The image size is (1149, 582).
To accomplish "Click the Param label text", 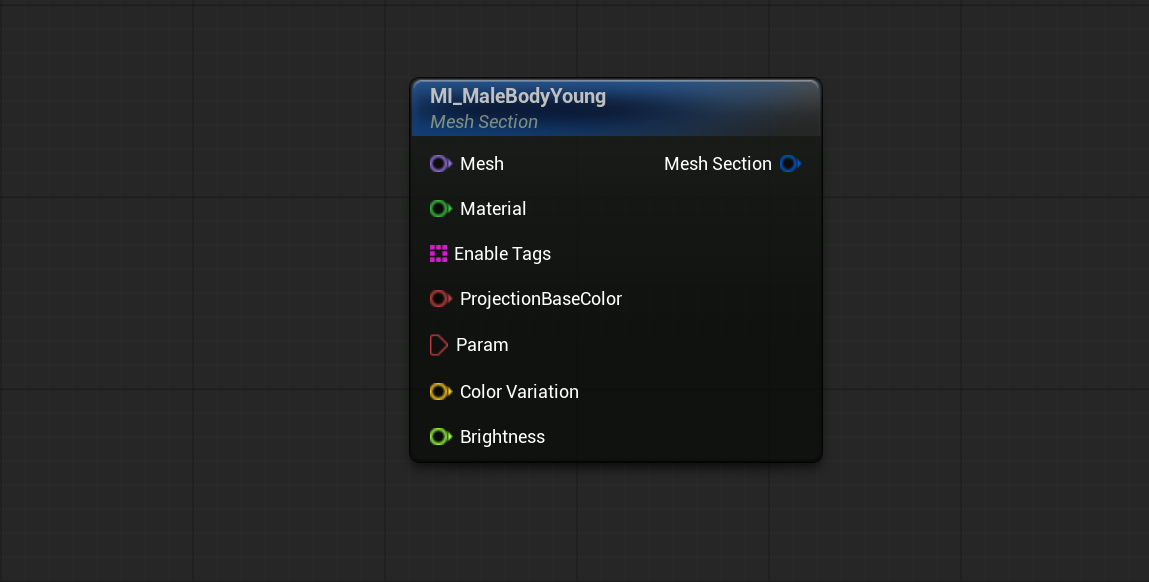I will coord(481,345).
